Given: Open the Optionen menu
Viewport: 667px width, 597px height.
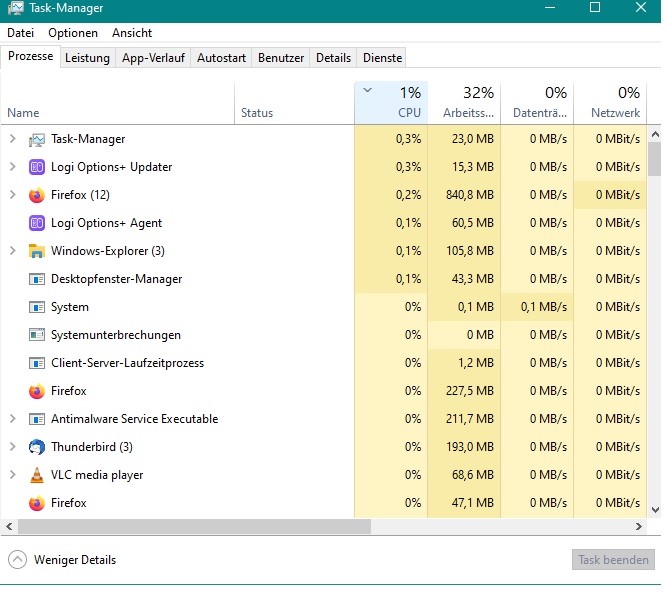Looking at the screenshot, I should (x=73, y=33).
